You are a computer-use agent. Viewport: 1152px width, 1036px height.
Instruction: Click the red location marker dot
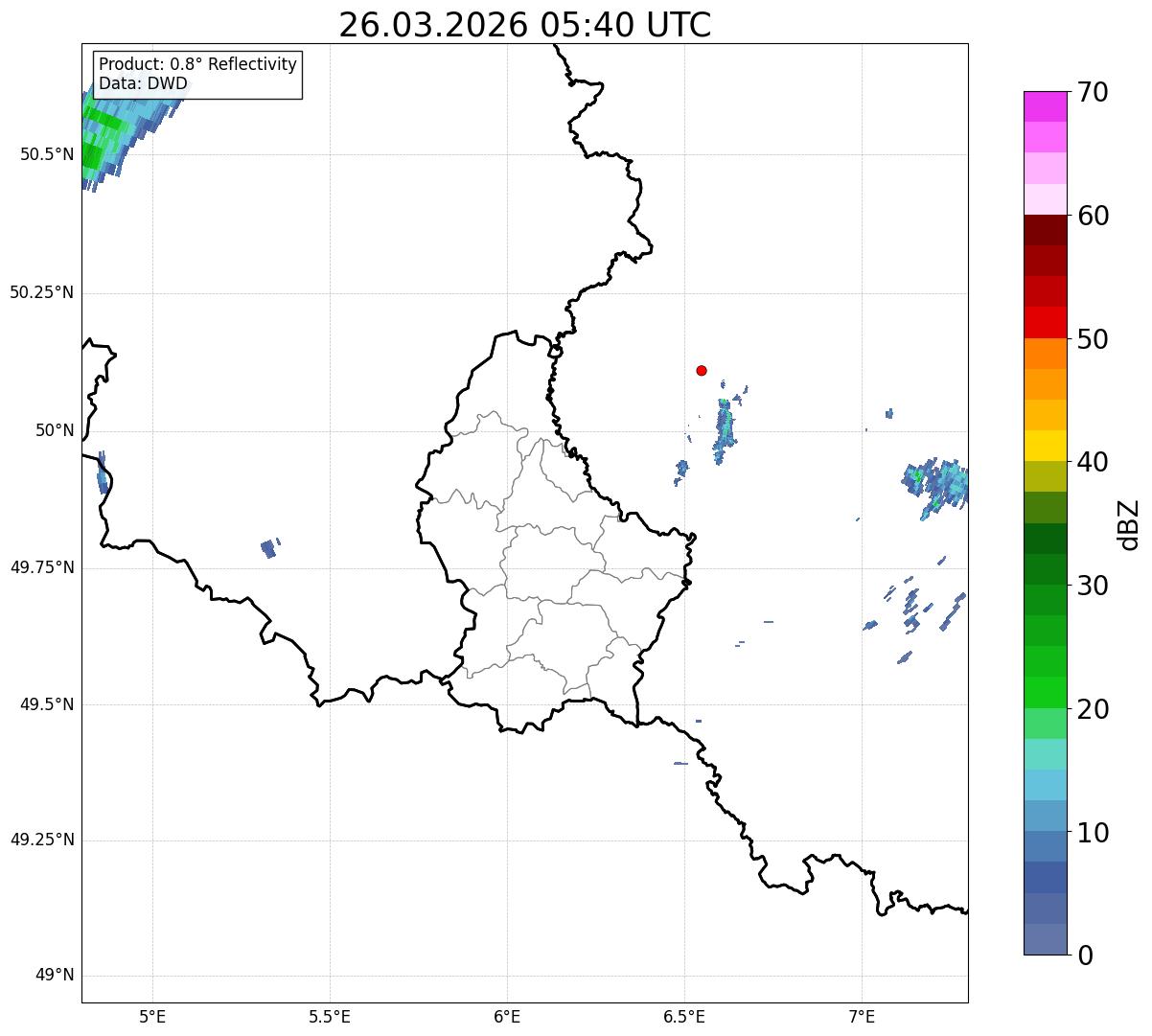[702, 370]
